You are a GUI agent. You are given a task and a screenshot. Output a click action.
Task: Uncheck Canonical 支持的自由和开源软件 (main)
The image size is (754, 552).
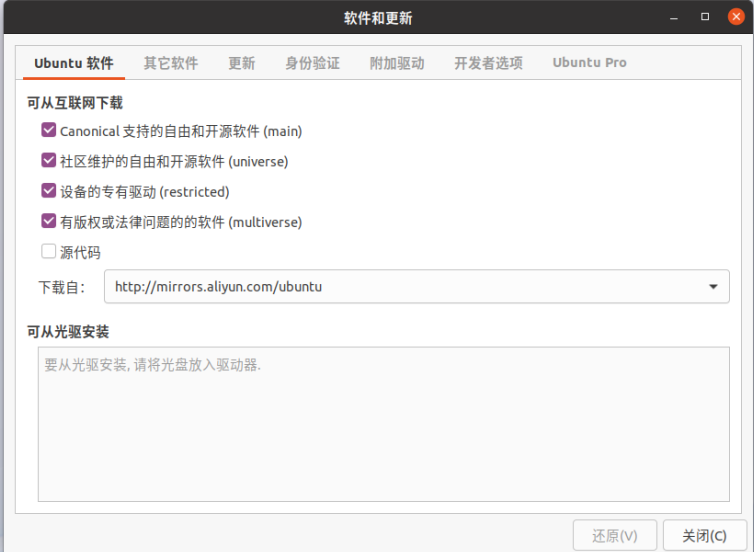coord(49,130)
